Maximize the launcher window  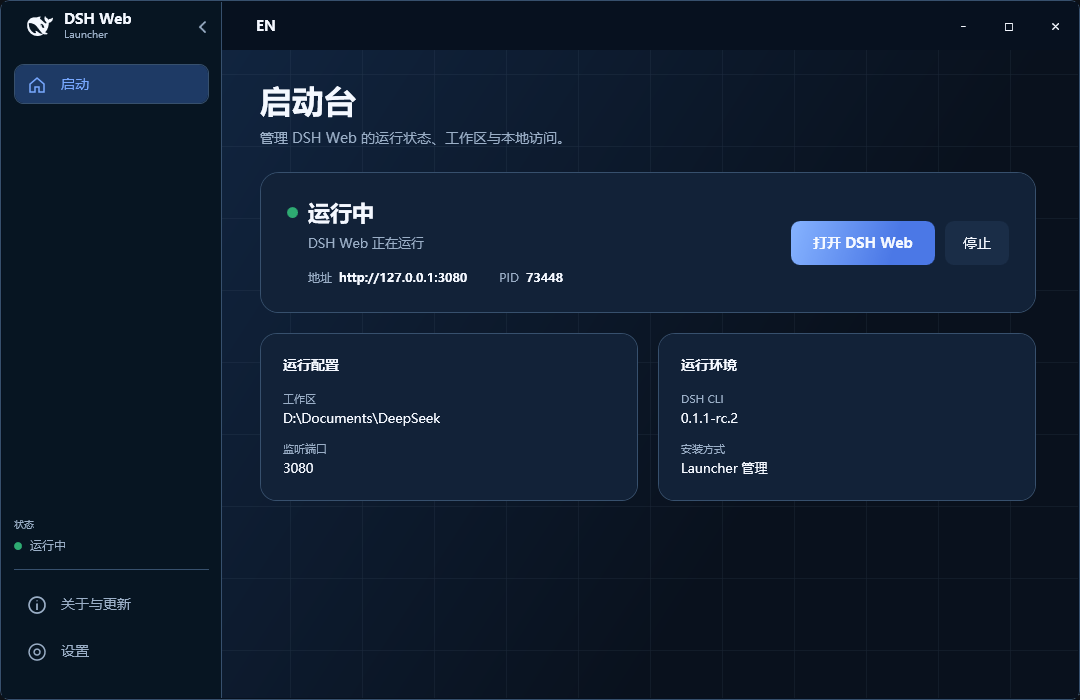point(1009,27)
